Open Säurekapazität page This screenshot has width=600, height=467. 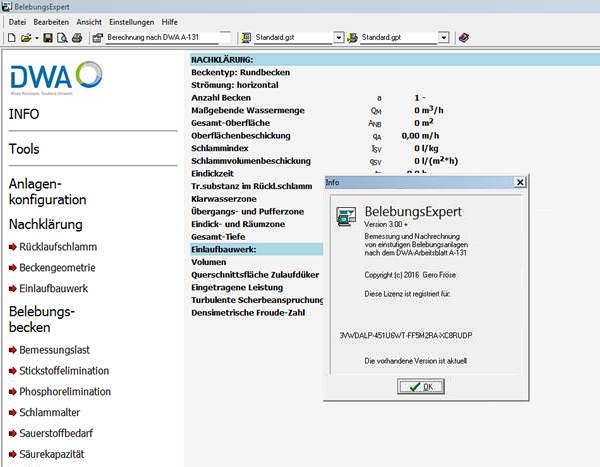pyautogui.click(x=52, y=454)
